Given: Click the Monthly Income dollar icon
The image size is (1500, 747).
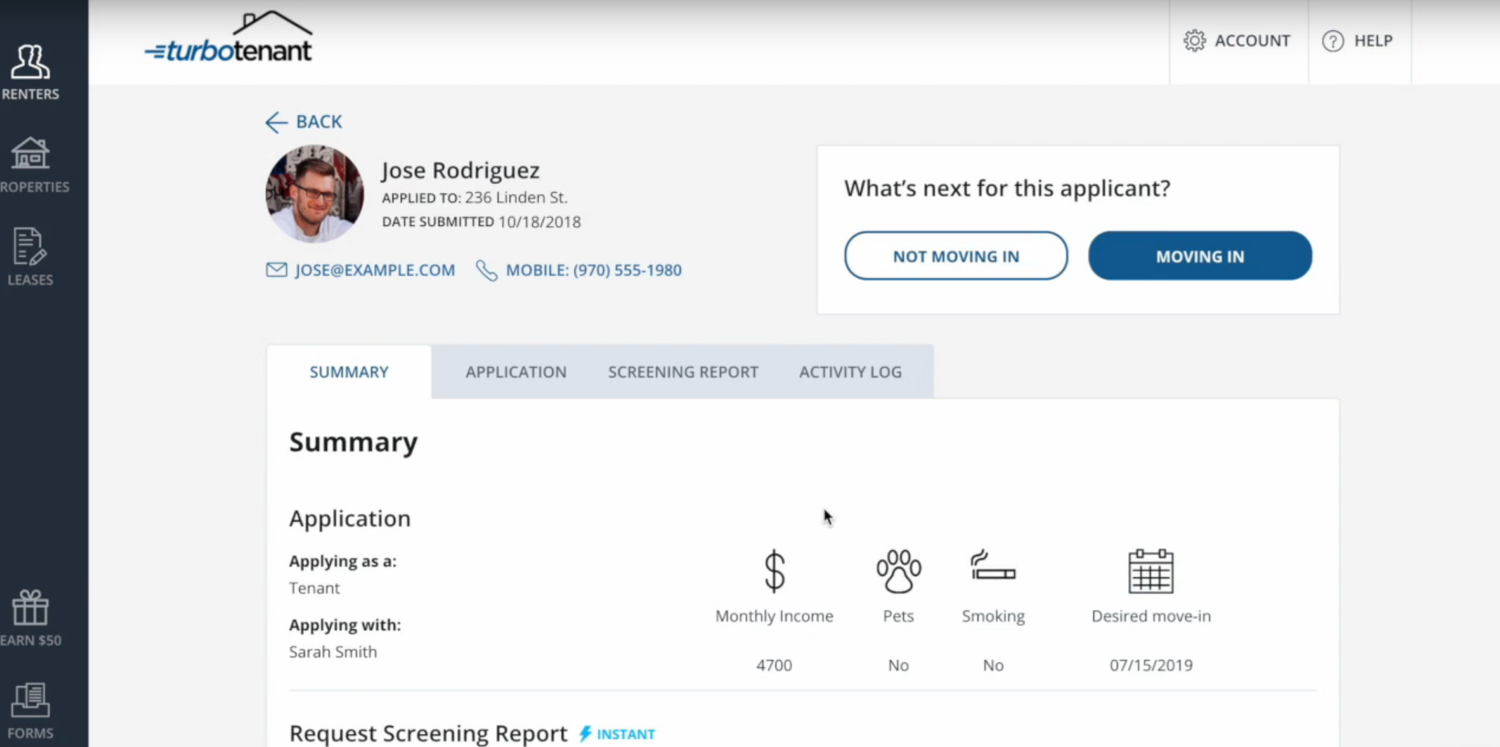Looking at the screenshot, I should [x=774, y=572].
